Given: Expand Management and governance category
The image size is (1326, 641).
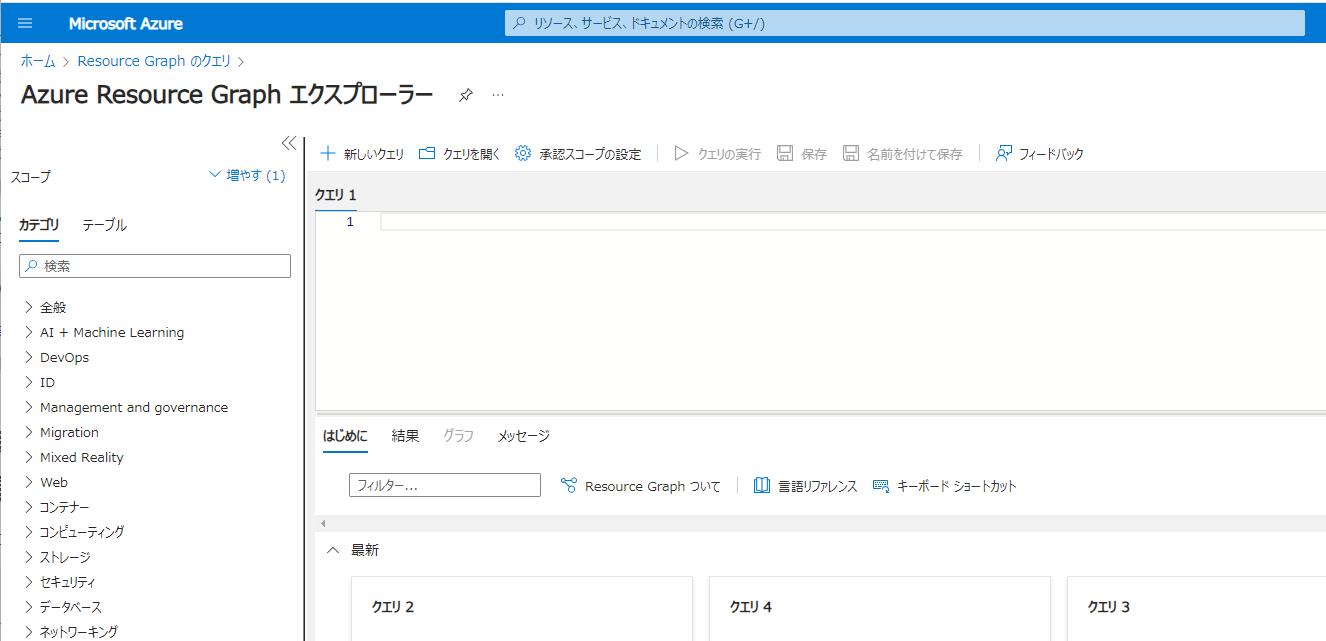Looking at the screenshot, I should tap(29, 407).
